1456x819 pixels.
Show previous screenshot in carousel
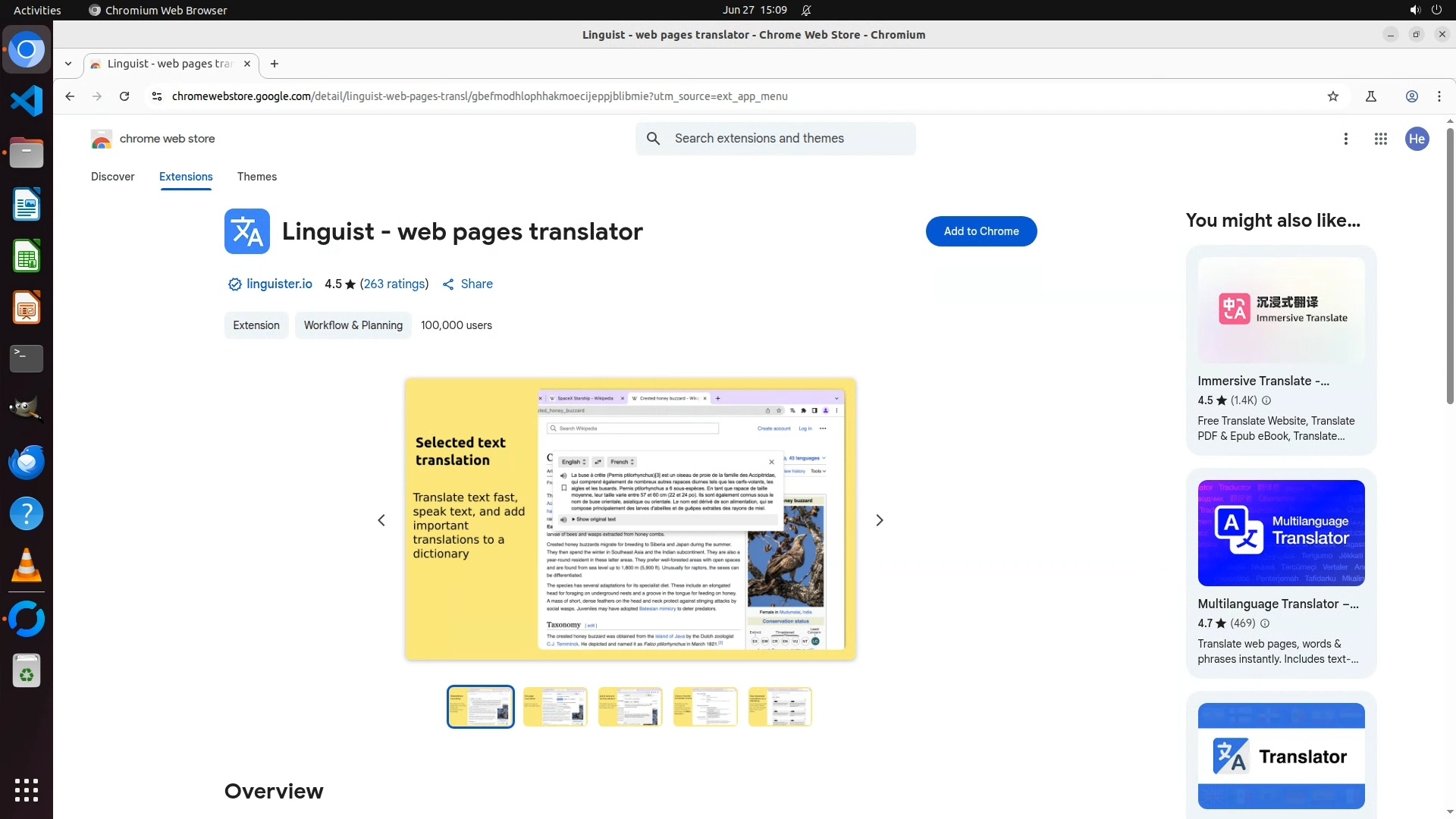pyautogui.click(x=381, y=520)
